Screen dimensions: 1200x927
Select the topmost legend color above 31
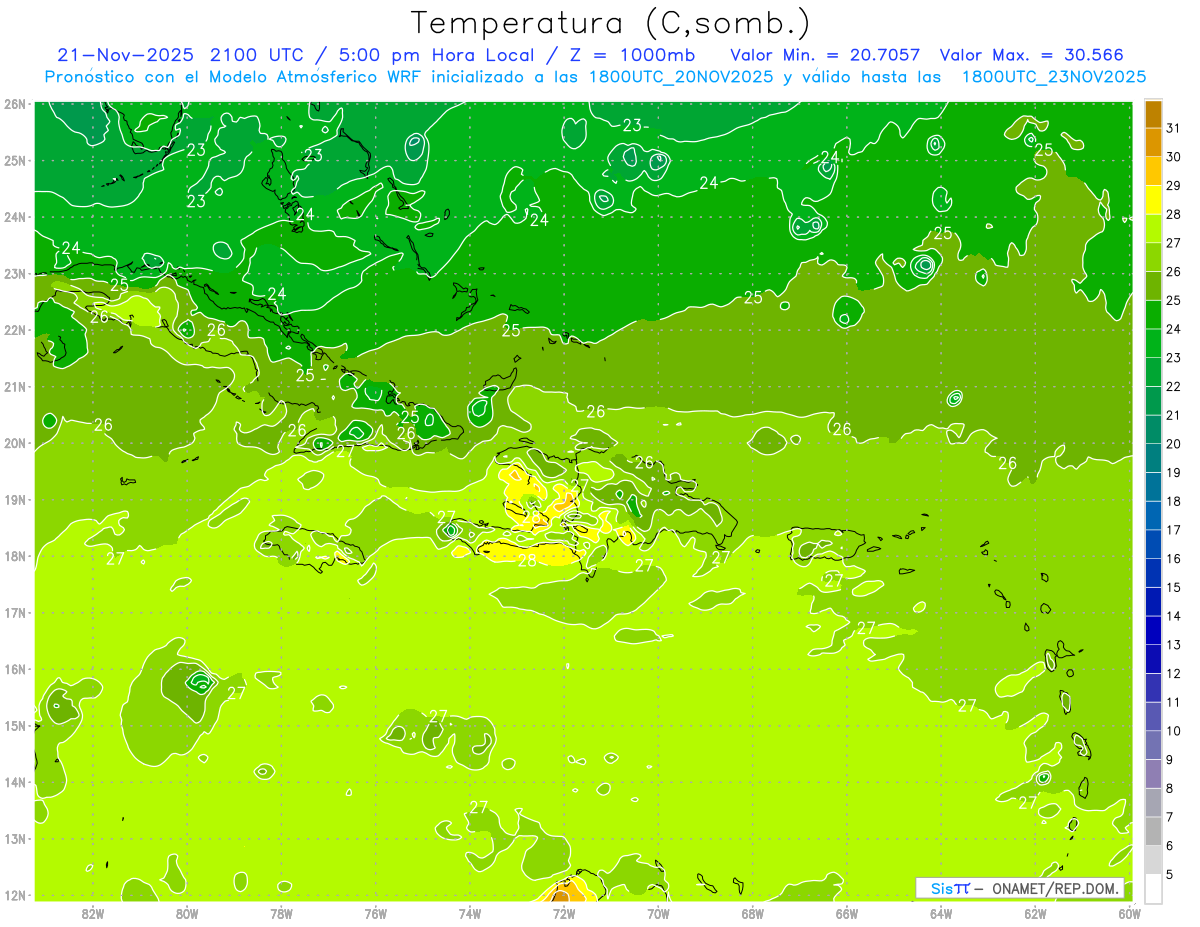click(1153, 114)
